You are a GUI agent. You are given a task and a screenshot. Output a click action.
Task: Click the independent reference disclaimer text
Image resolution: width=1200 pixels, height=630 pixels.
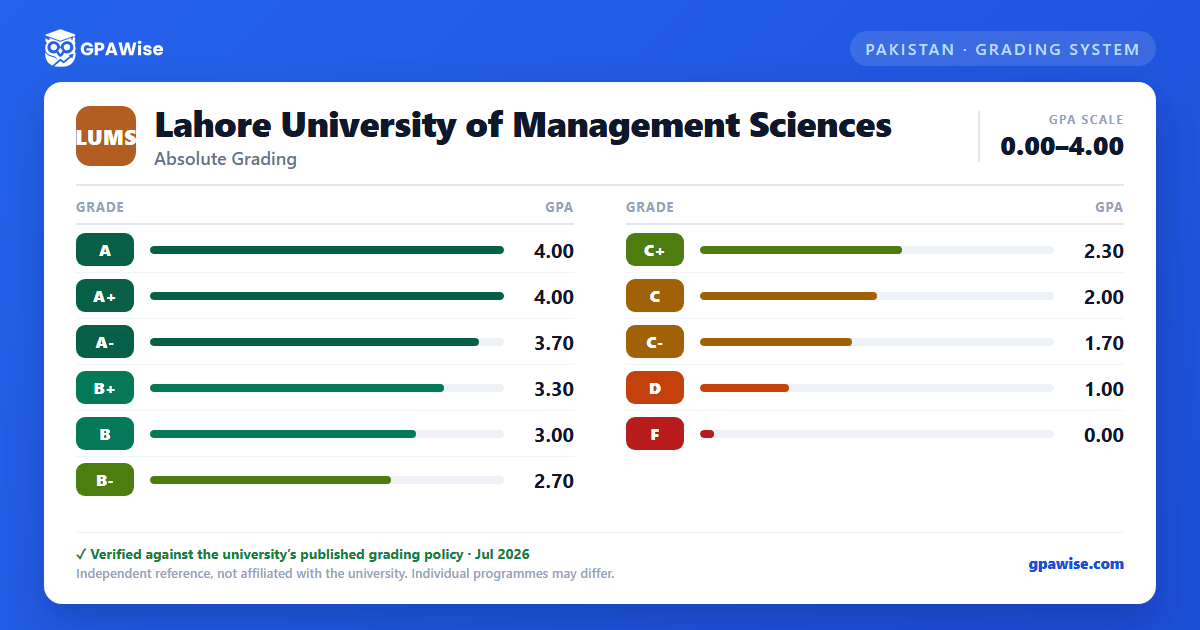[x=345, y=574]
